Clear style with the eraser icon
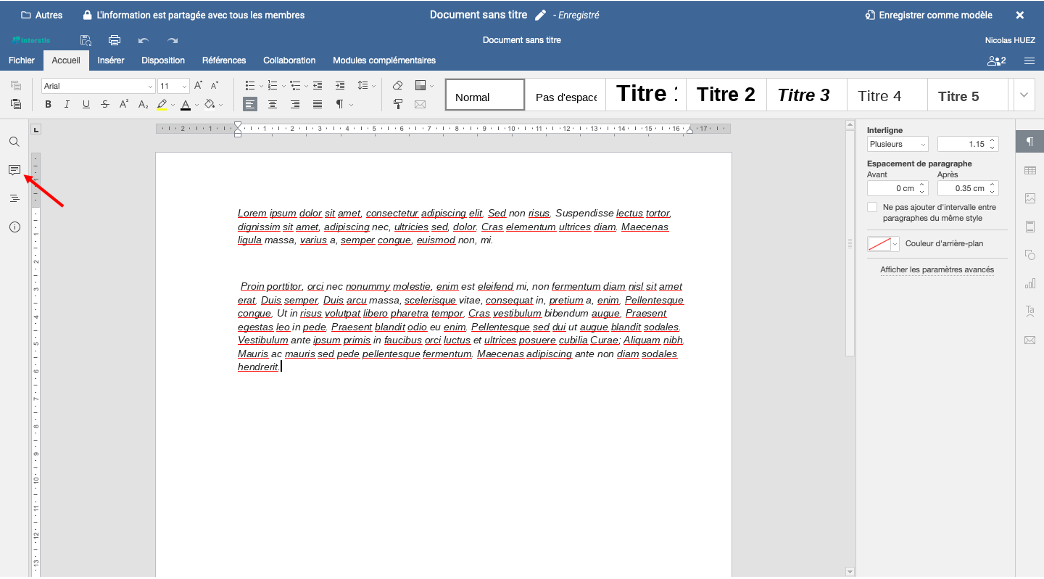This screenshot has width=1044, height=579. point(397,86)
